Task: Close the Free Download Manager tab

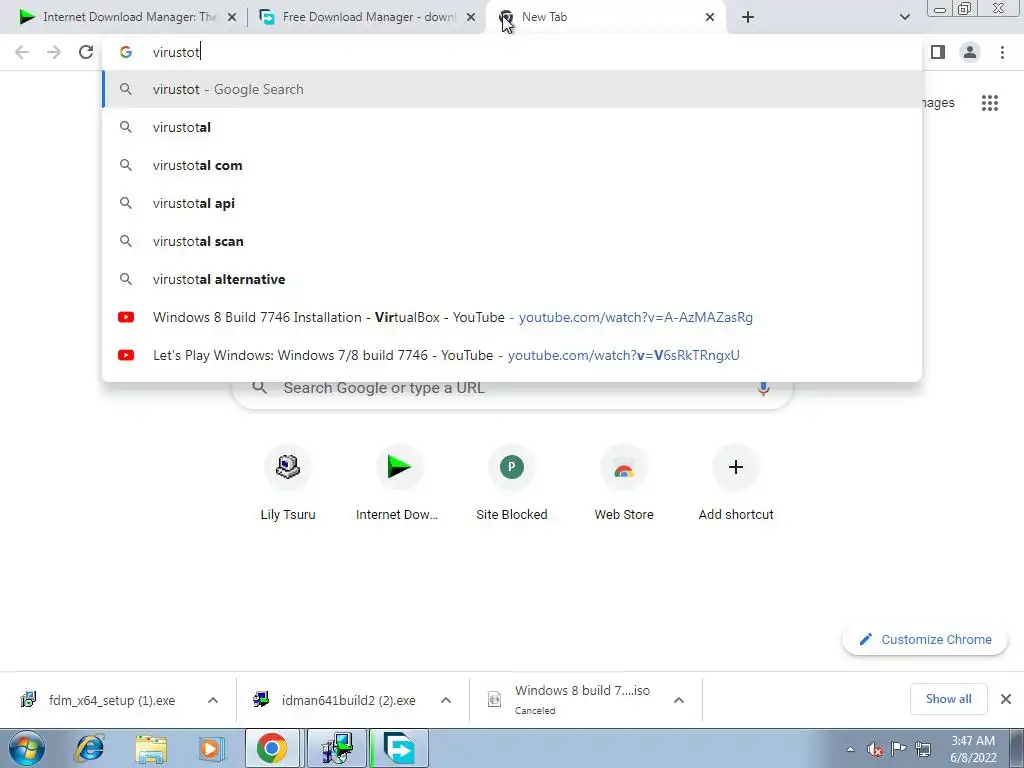Action: click(471, 18)
